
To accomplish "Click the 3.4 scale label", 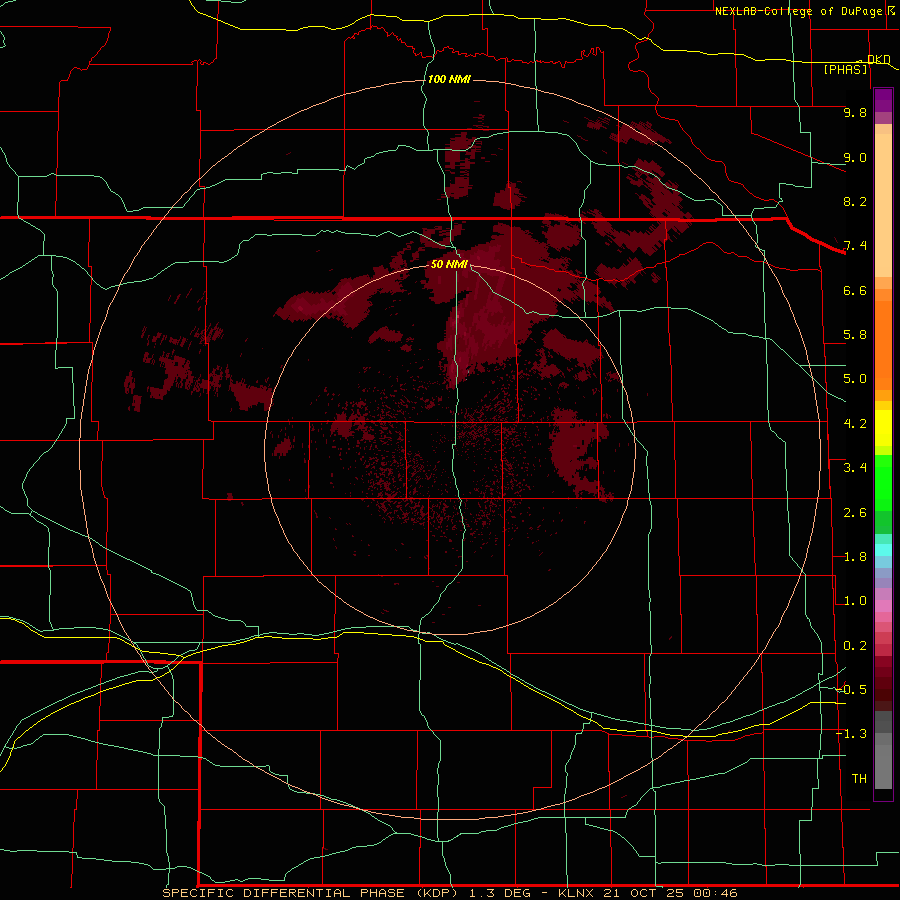I will click(855, 468).
